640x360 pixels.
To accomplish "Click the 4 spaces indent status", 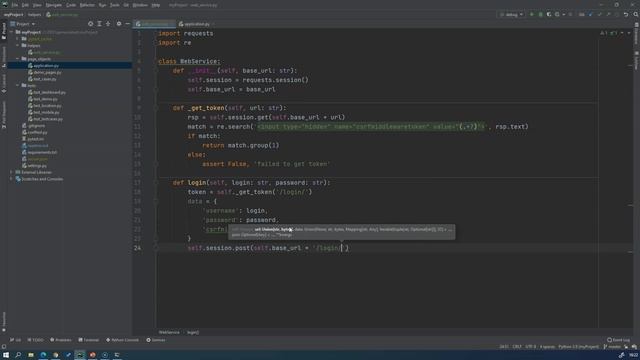I will point(547,347).
